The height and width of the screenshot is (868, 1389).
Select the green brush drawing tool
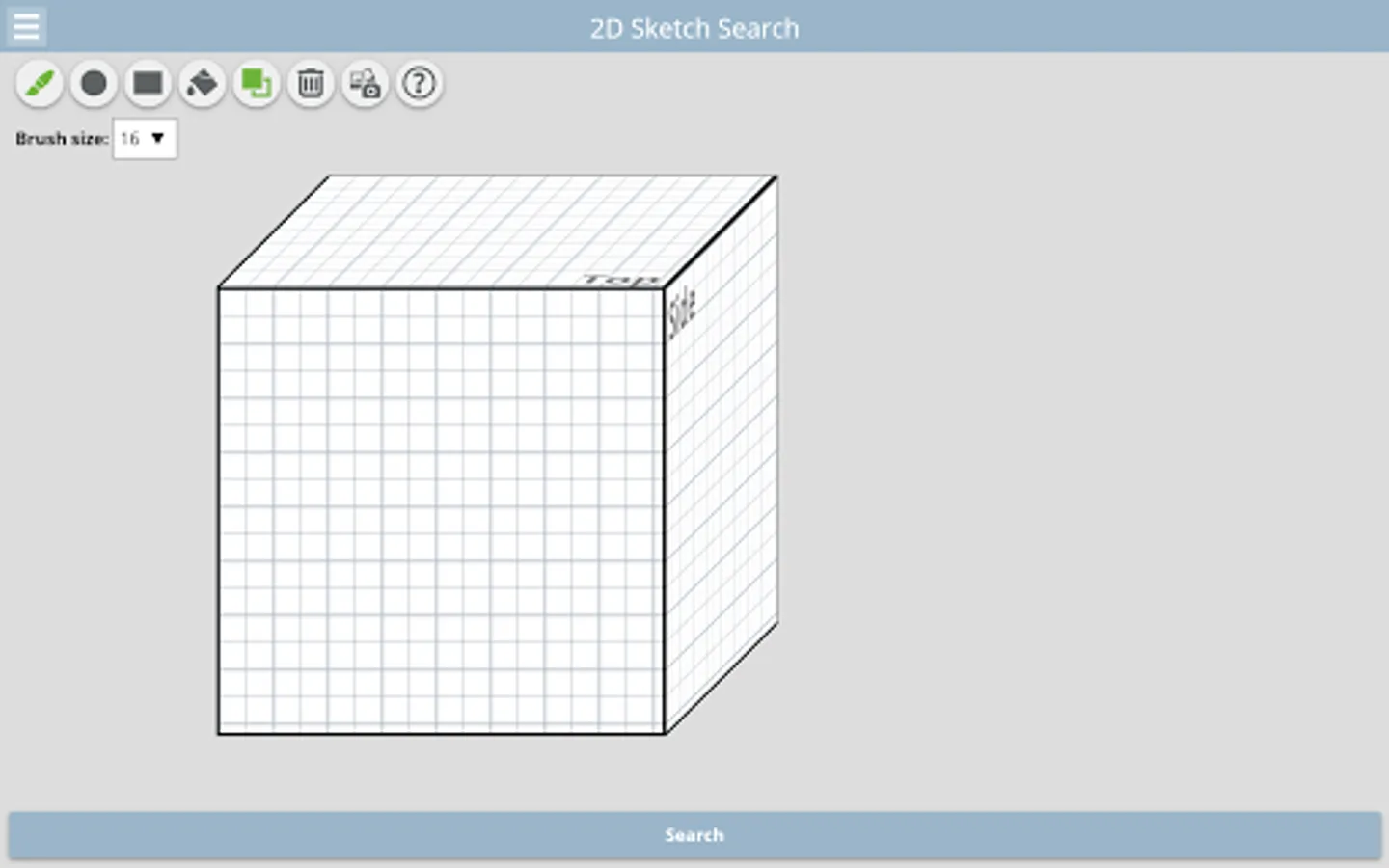40,84
